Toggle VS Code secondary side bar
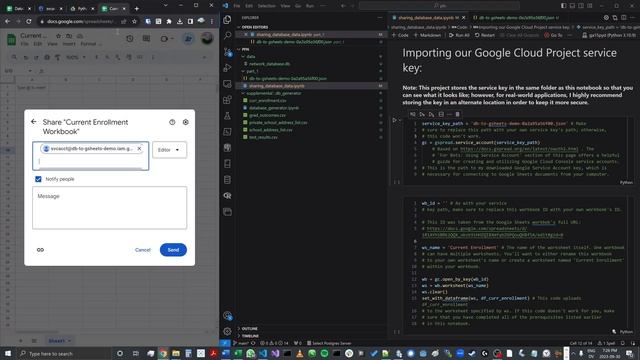This screenshot has height=360, width=640. pyautogui.click(x=581, y=6)
